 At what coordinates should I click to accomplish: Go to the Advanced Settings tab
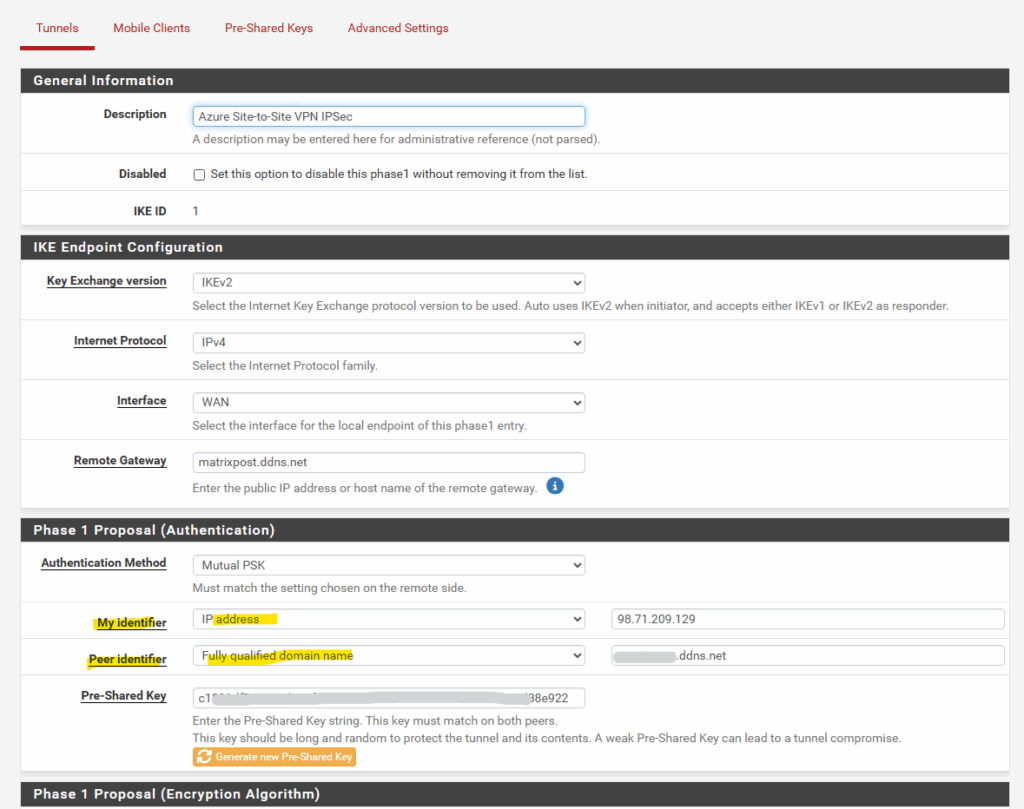(398, 28)
